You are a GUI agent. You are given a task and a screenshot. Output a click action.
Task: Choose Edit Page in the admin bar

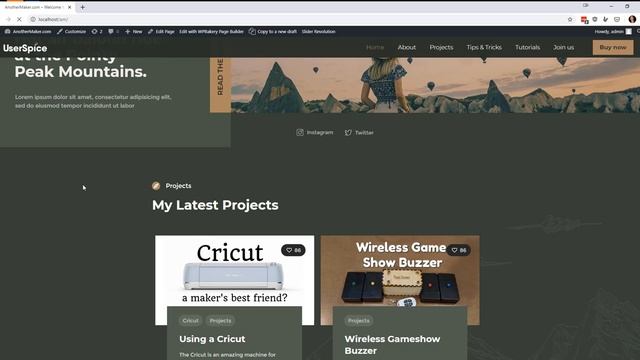[161, 31]
